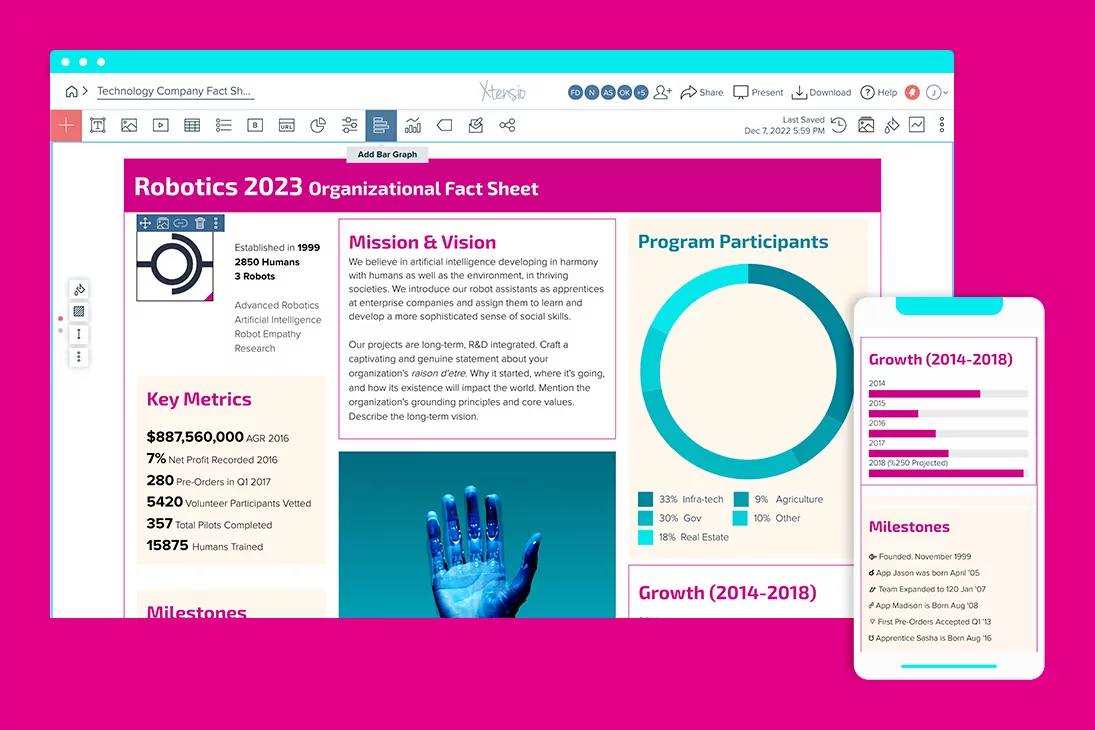Open the style paint bucket in left sidebar

[x=79, y=288]
